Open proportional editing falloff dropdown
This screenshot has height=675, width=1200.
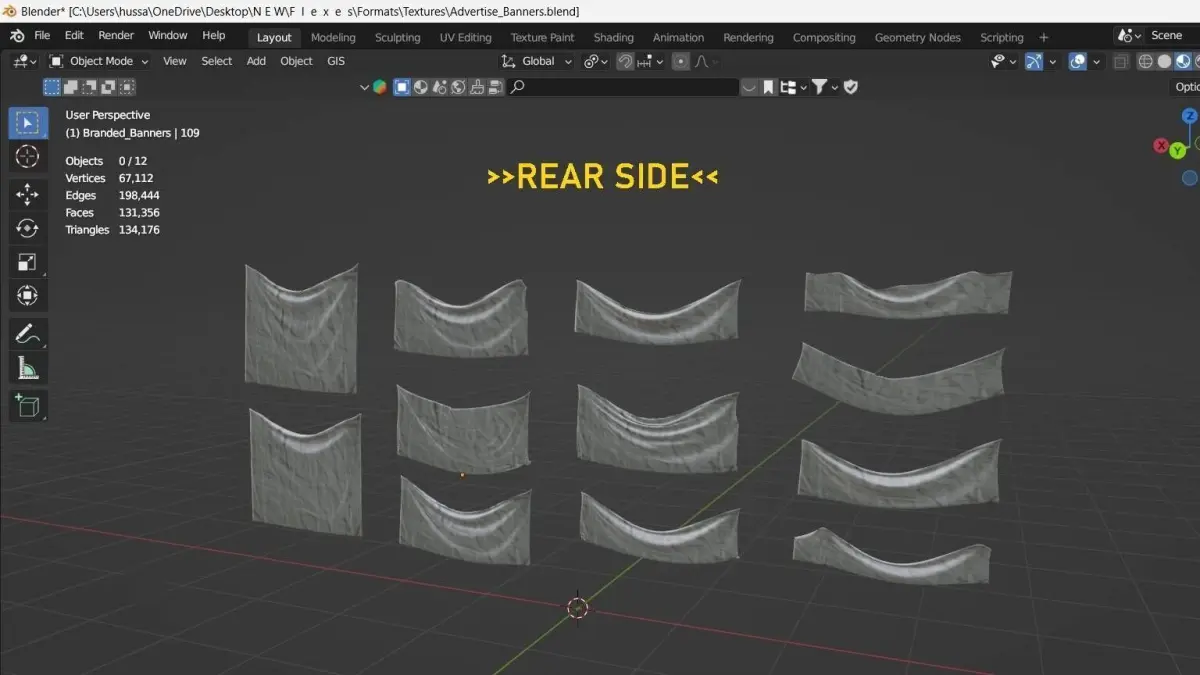[x=705, y=61]
